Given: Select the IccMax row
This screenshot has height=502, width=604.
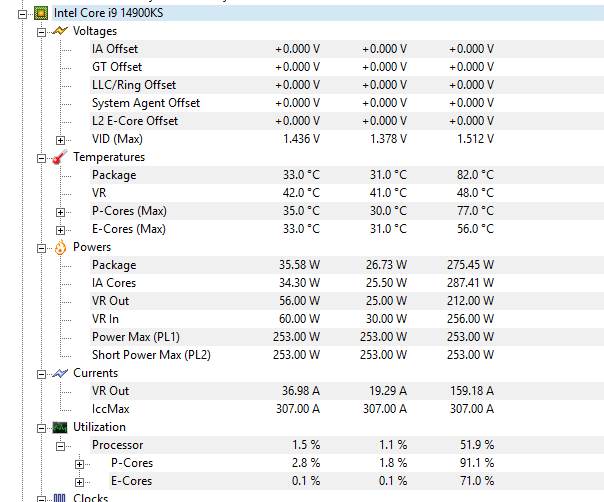Looking at the screenshot, I should 347,409.
